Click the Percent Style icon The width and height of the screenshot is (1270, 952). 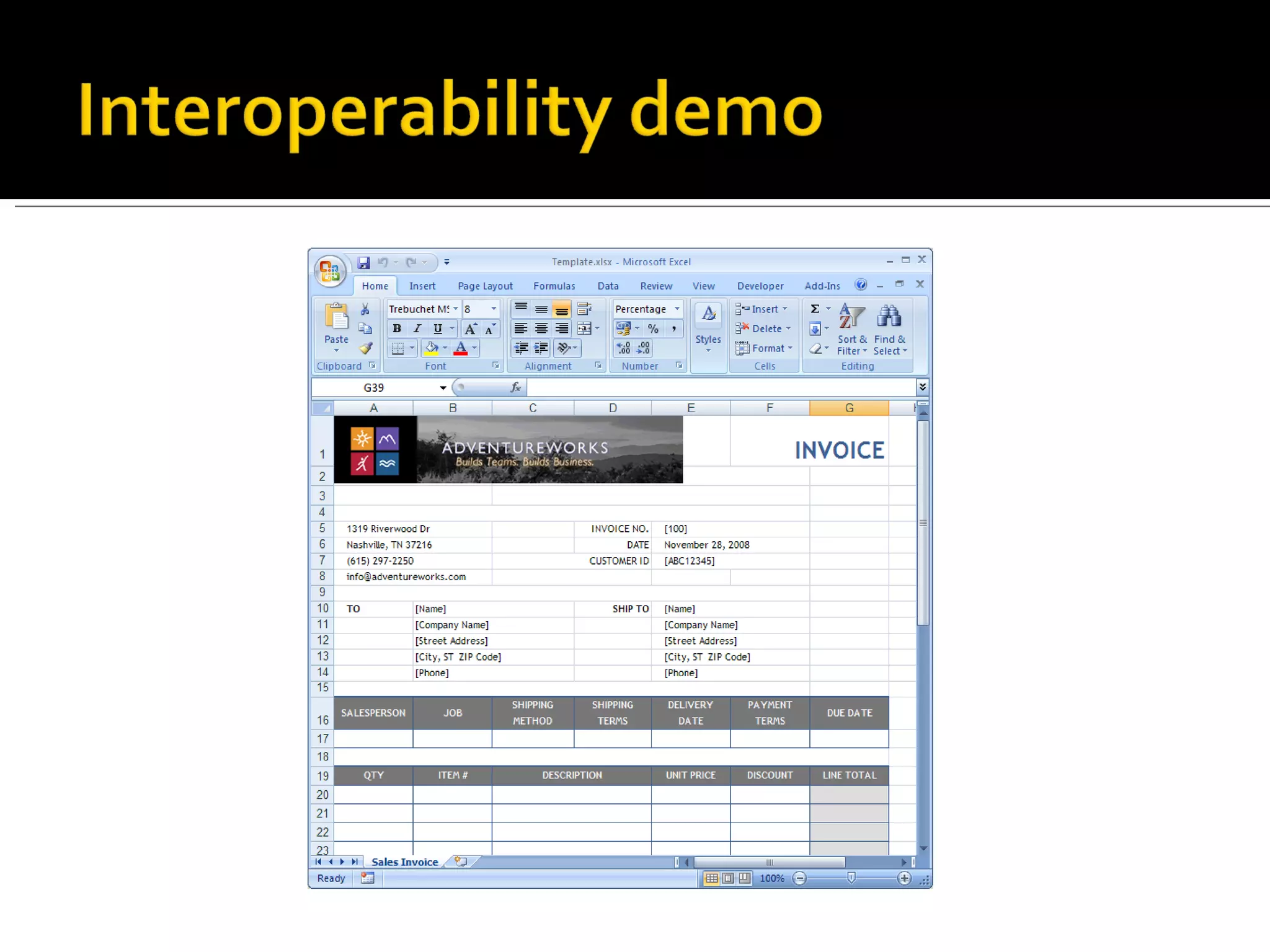[653, 328]
